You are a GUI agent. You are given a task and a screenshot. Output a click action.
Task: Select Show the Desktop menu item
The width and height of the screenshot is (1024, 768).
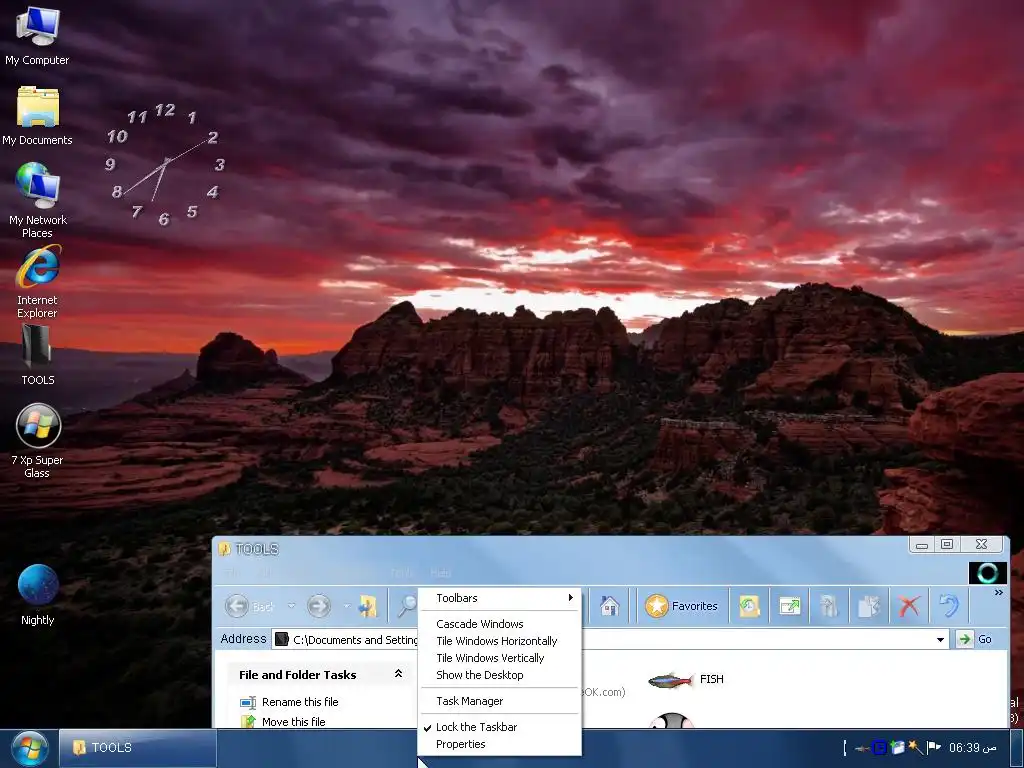500,675
